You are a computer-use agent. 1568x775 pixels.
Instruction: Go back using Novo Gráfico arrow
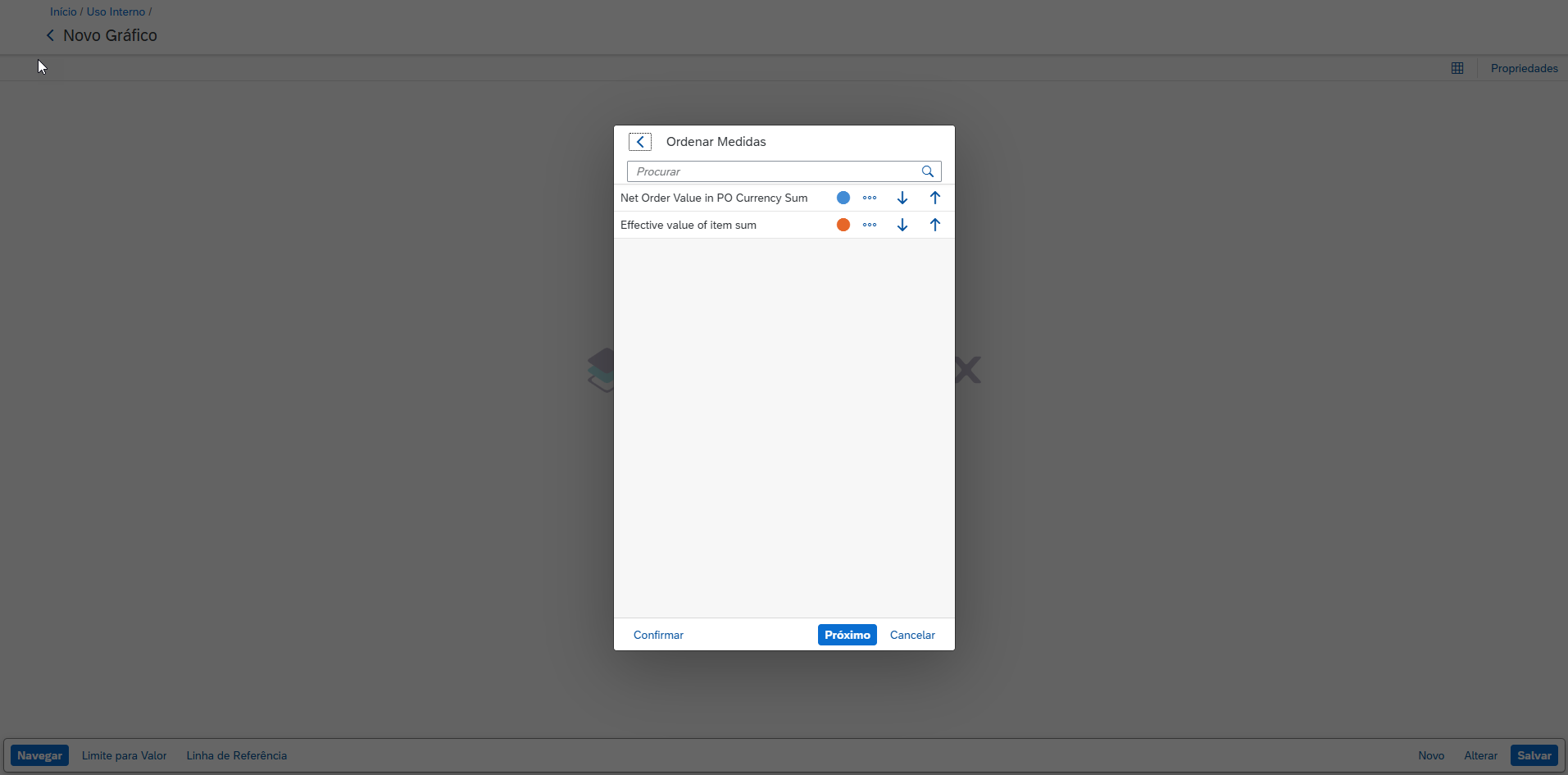[50, 35]
